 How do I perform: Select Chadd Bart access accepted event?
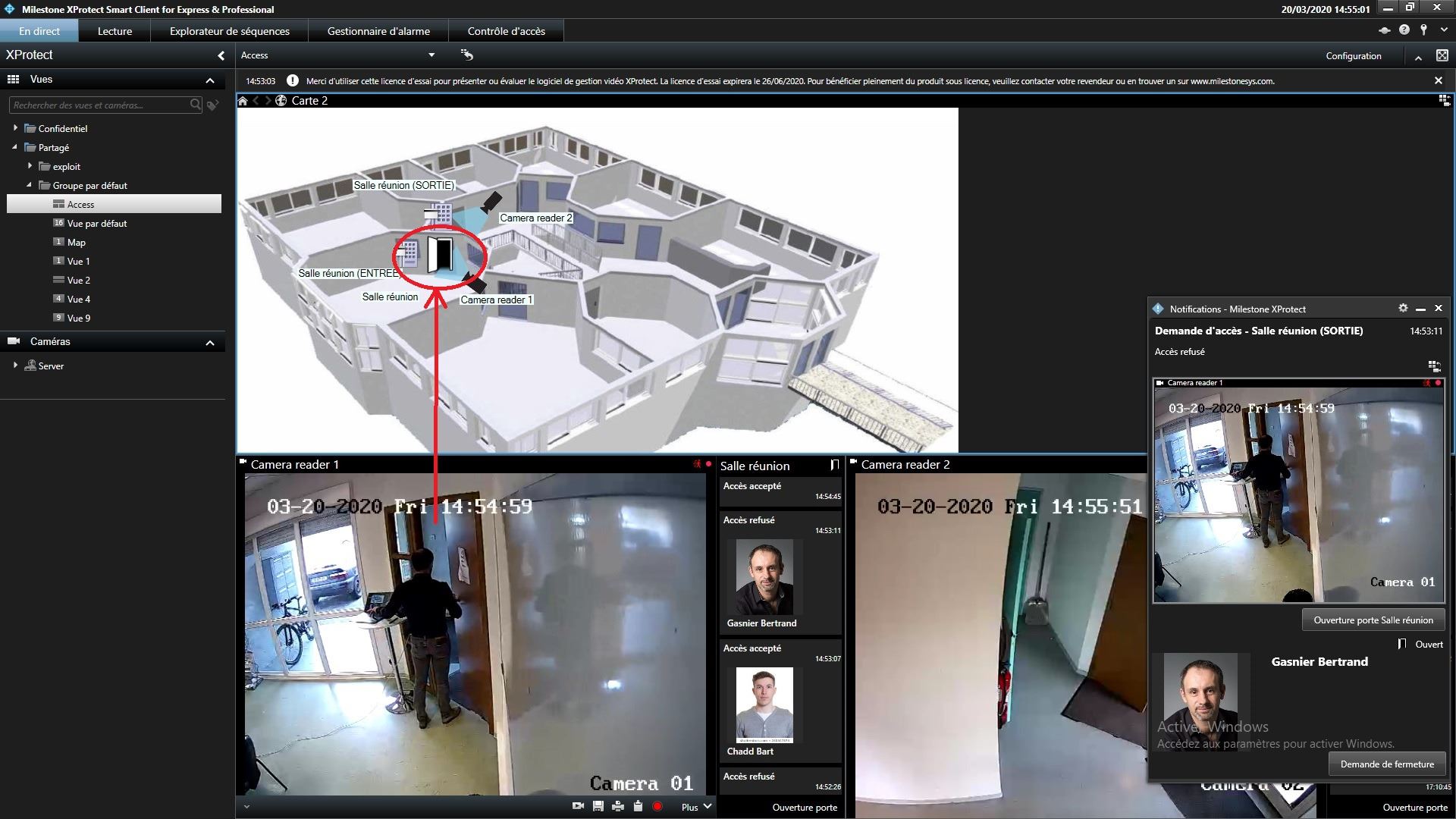781,701
